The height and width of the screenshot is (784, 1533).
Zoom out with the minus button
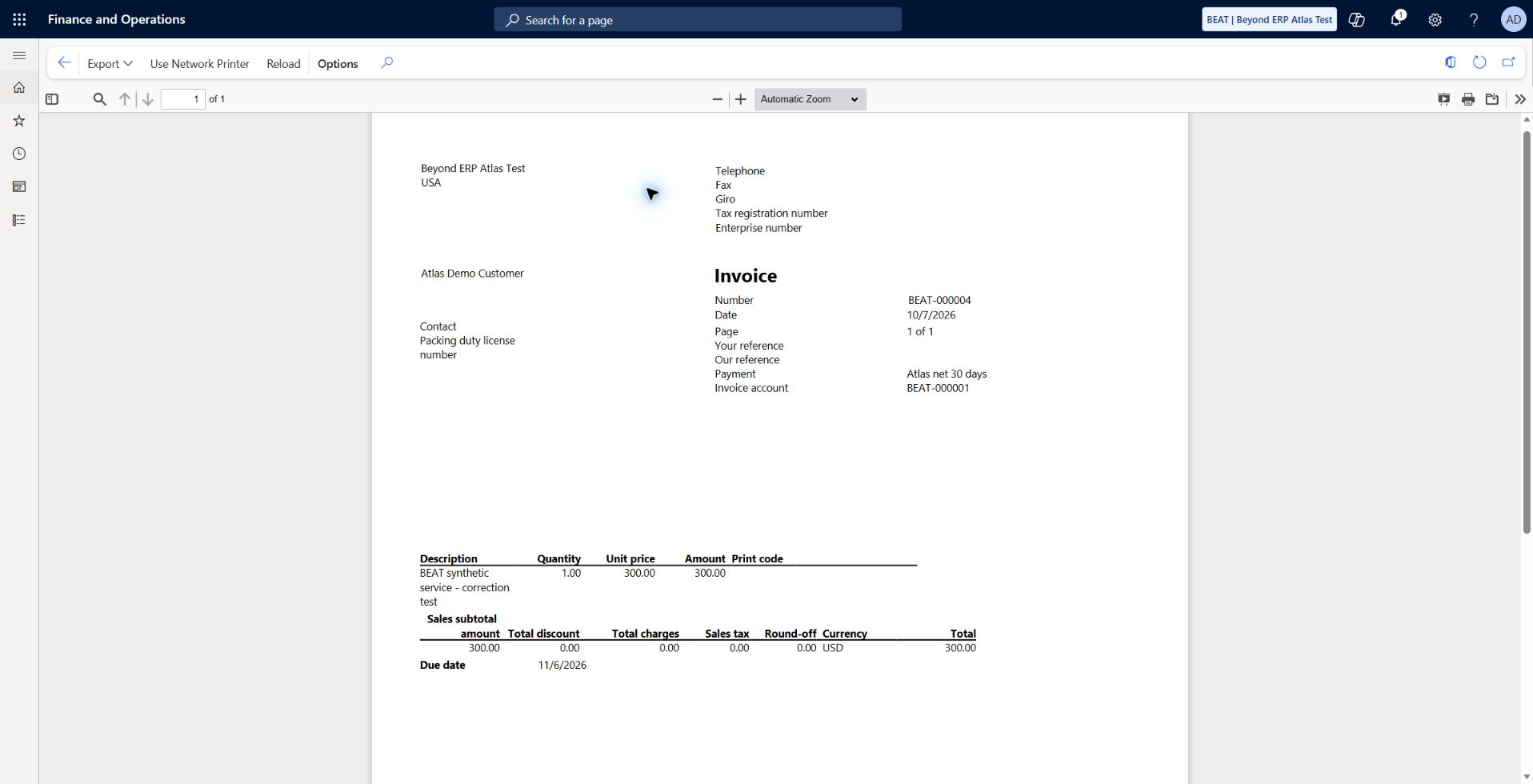717,99
